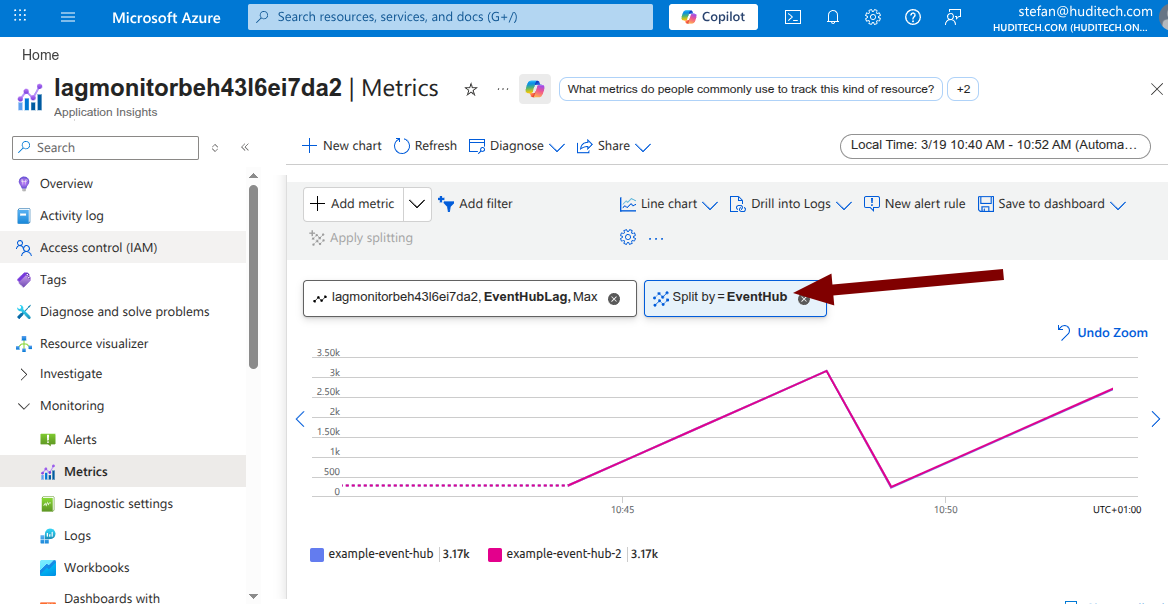Open portal settings gear in top bar
The width and height of the screenshot is (1168, 604).
873,17
